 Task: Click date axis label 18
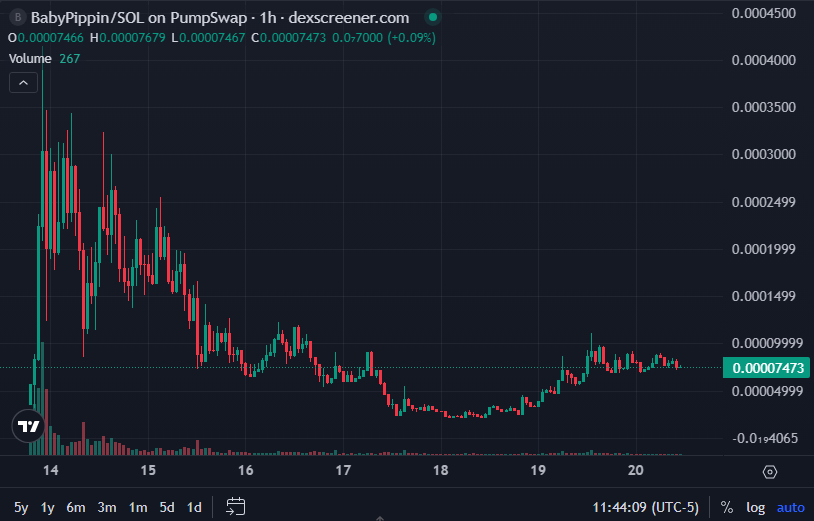click(x=441, y=471)
